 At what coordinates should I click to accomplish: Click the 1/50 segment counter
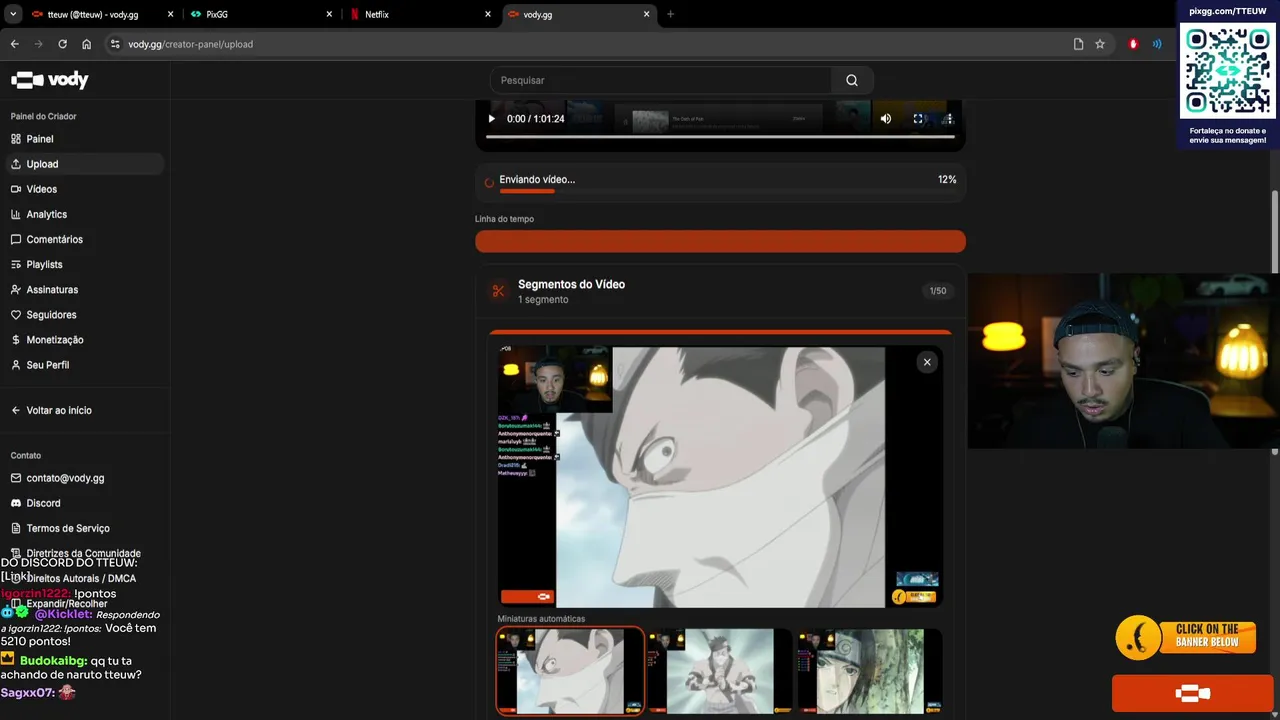point(938,291)
